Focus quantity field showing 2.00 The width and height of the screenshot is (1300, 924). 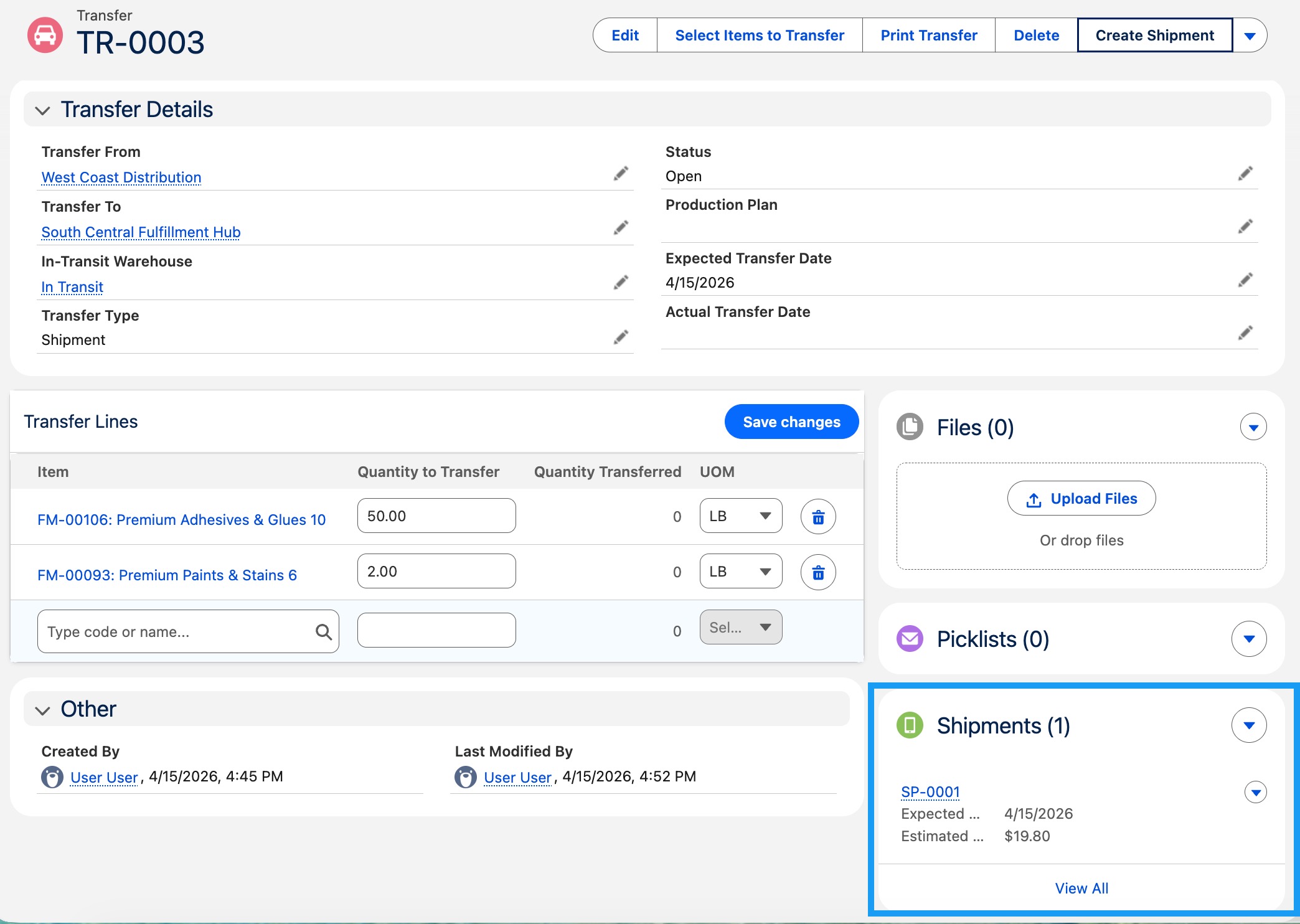click(x=436, y=571)
